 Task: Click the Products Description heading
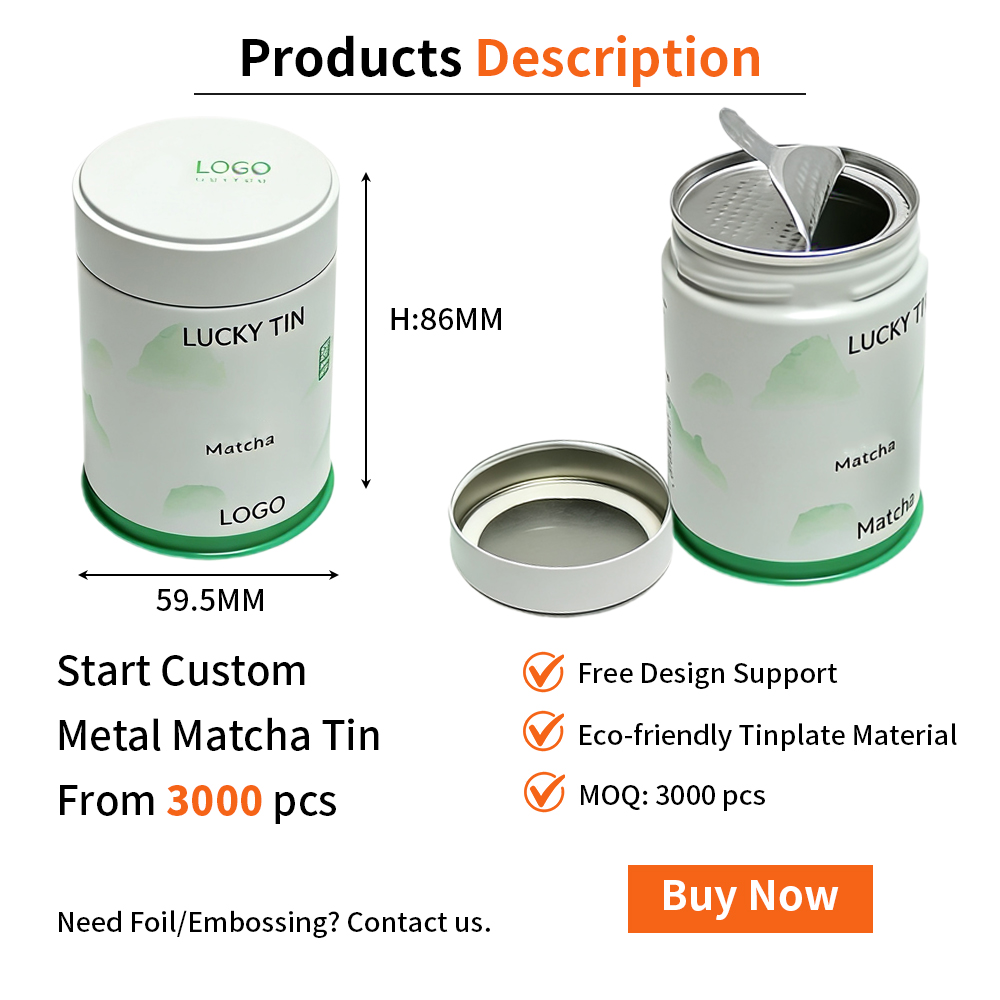[500, 58]
